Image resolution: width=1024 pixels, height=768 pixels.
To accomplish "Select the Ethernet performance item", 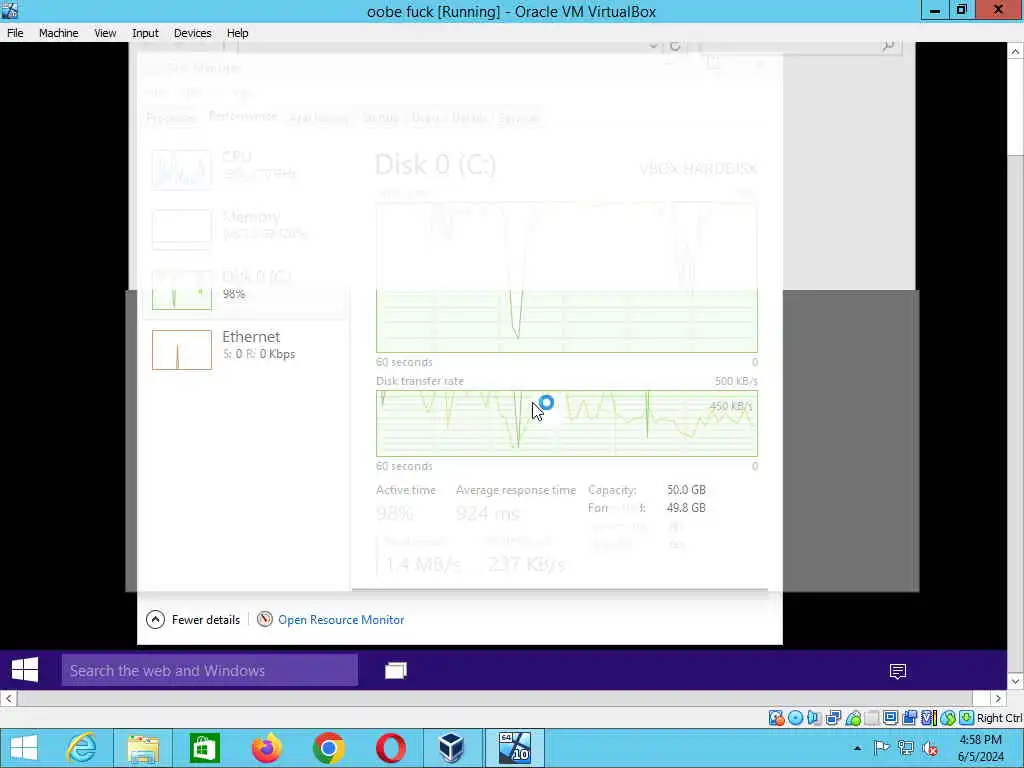I will [245, 349].
